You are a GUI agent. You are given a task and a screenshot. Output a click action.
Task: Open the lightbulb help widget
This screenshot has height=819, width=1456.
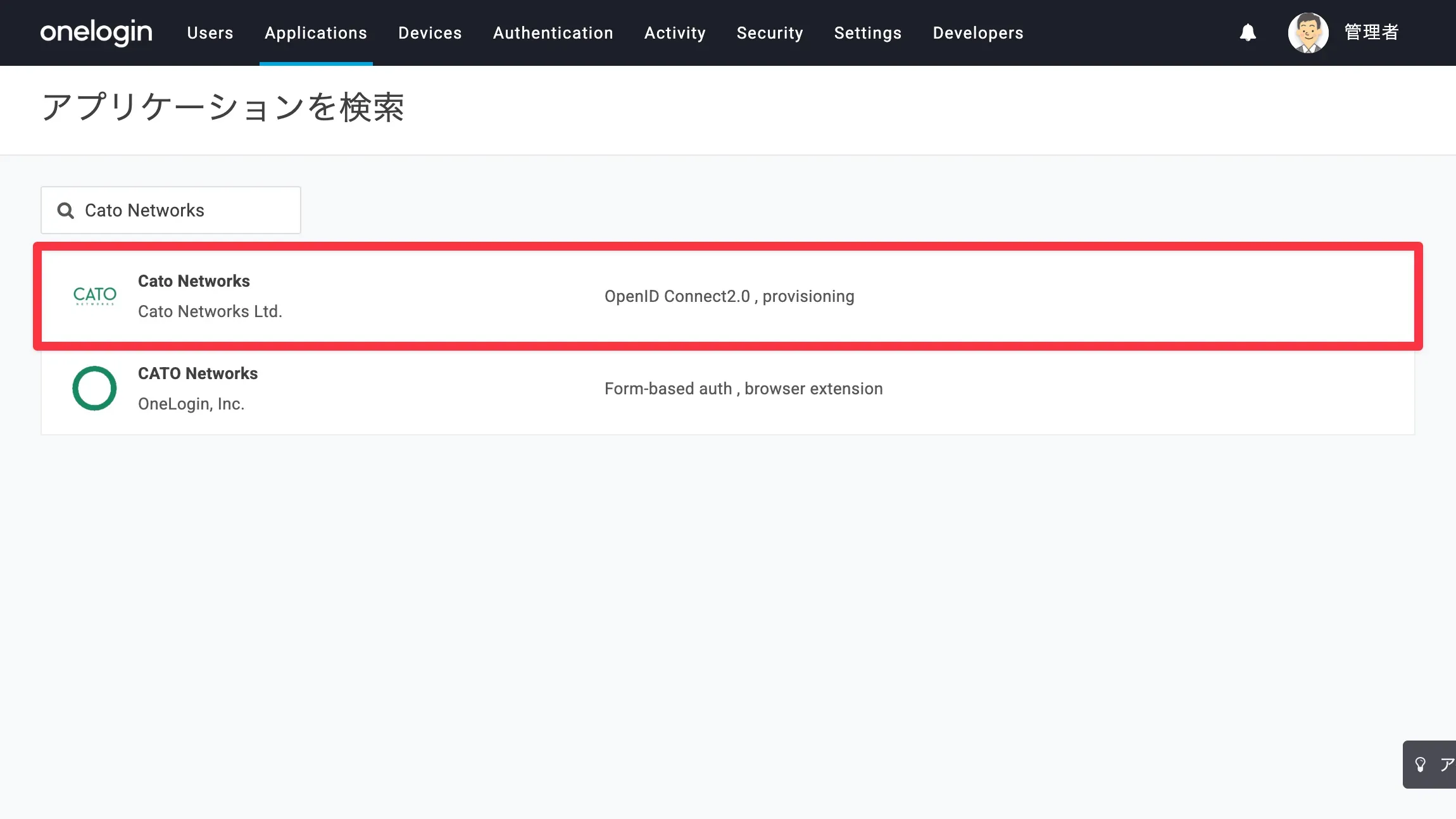(1421, 765)
